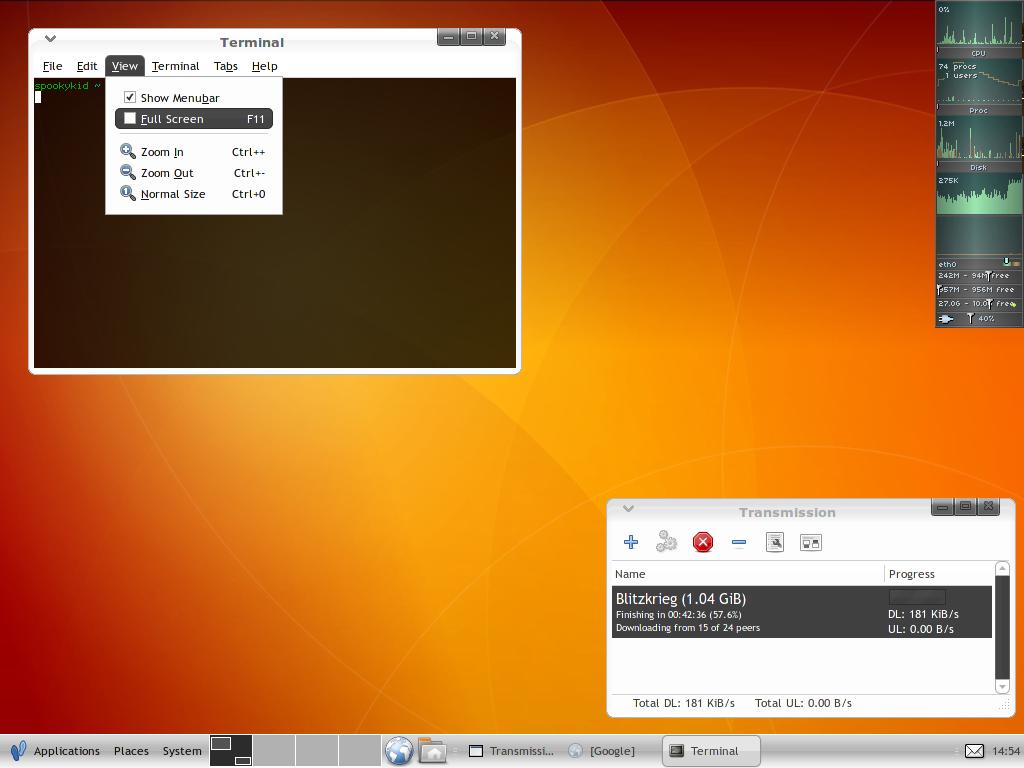Add a torrent with the plus icon
The image size is (1024, 768).
click(x=631, y=542)
